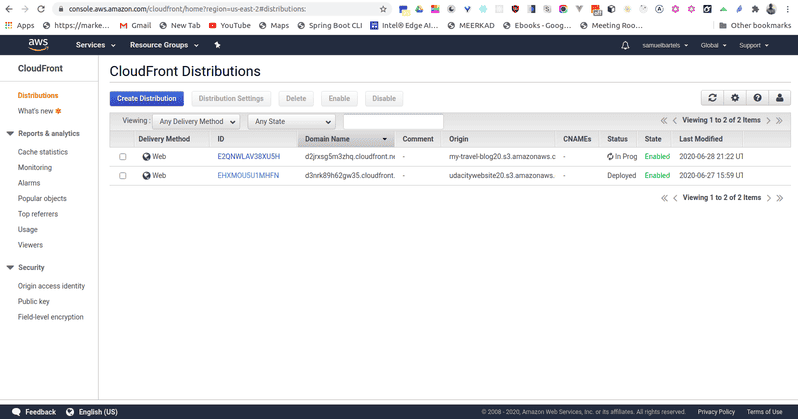Image resolution: width=798 pixels, height=419 pixels.
Task: Click the Feedback speech bubble icon
Action: click(x=16, y=412)
